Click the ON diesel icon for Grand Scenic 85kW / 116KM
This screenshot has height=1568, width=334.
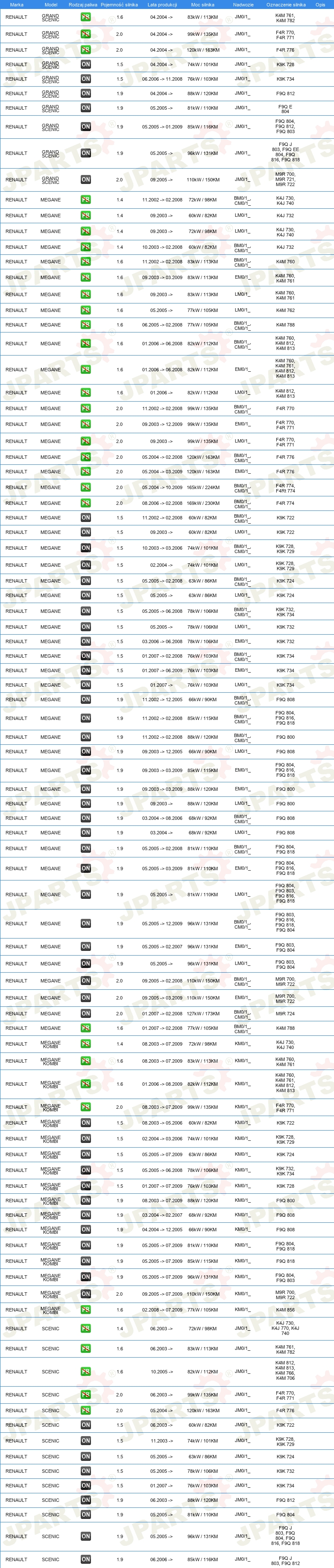coord(86,127)
